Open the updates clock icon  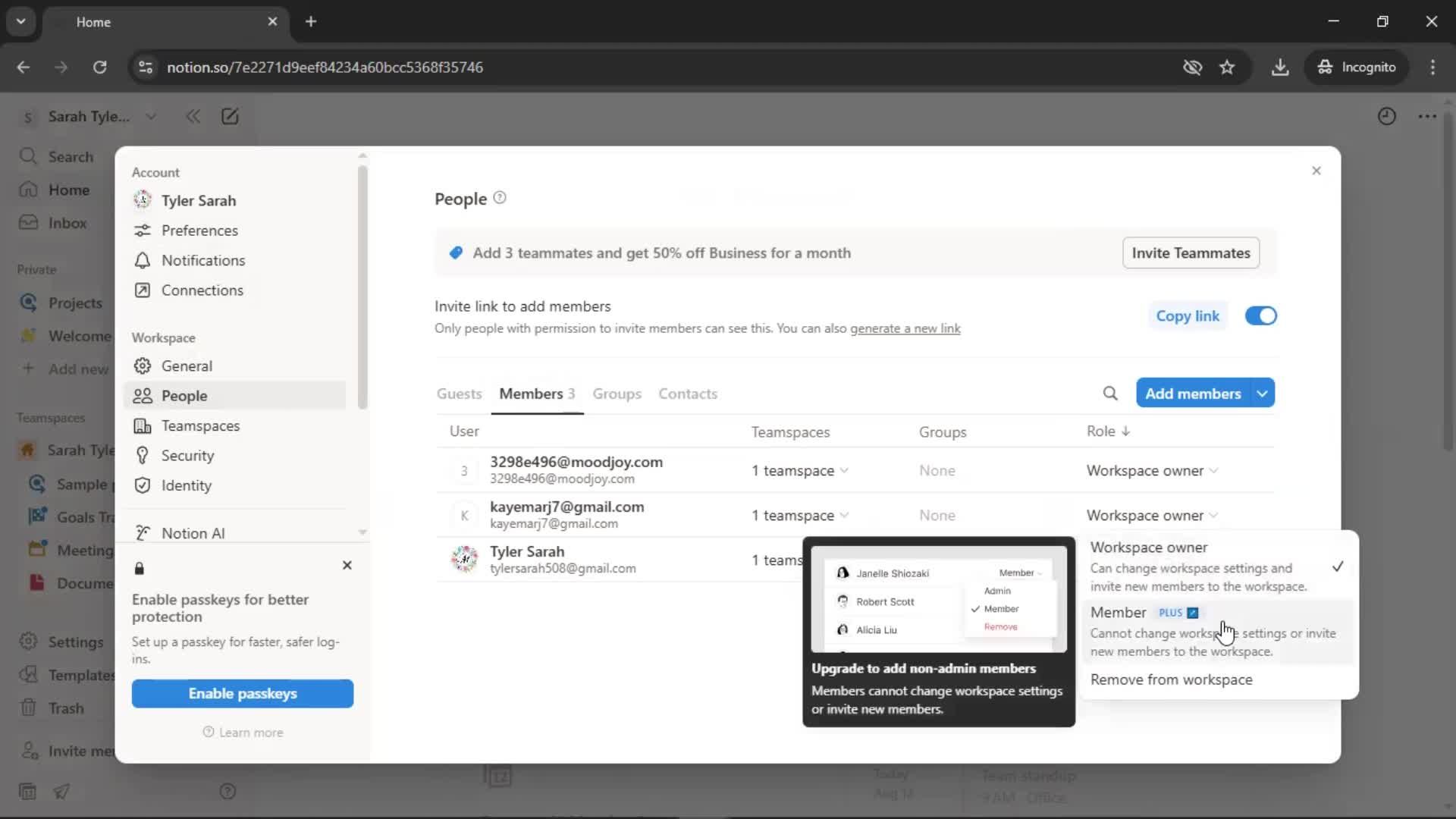tap(1387, 117)
